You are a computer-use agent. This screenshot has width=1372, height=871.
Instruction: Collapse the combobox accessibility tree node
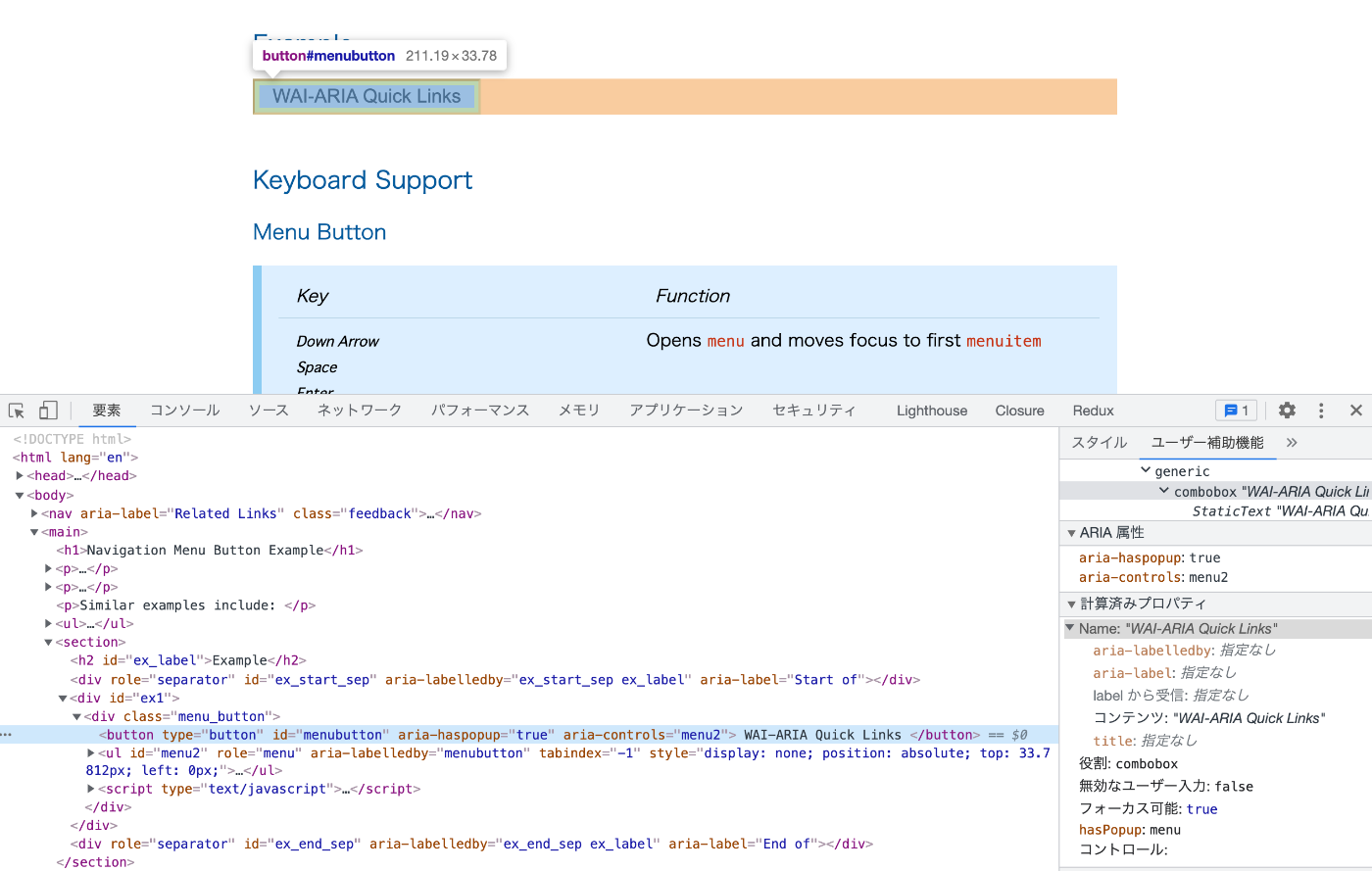click(x=1164, y=491)
